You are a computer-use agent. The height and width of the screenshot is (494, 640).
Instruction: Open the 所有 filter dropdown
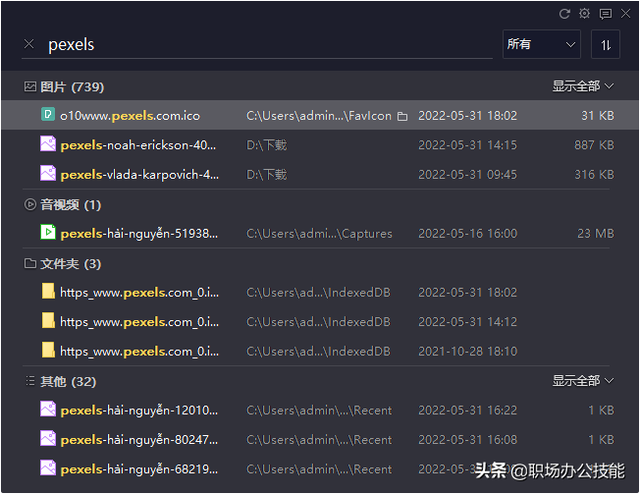point(541,44)
